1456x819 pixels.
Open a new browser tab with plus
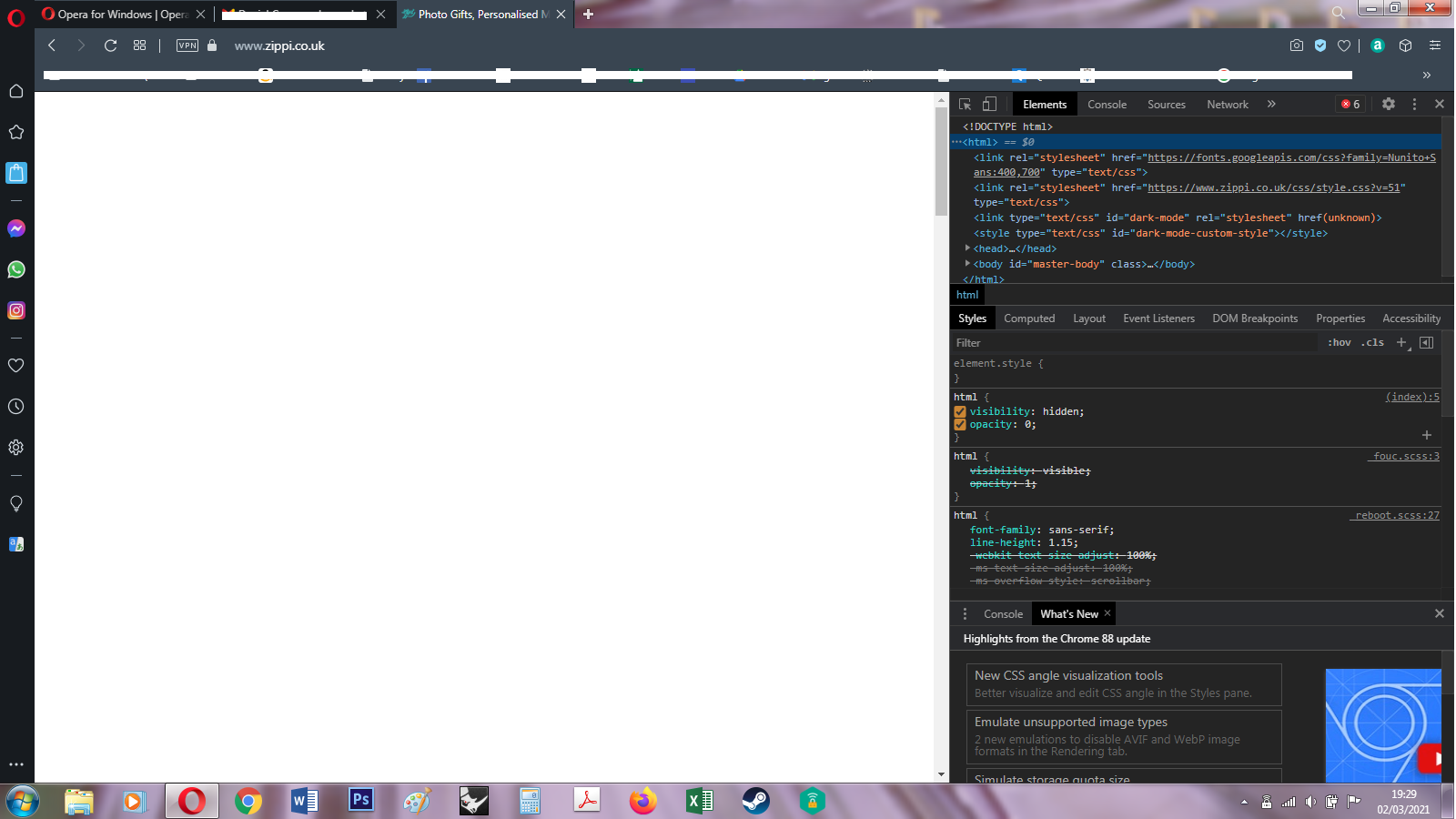(588, 14)
